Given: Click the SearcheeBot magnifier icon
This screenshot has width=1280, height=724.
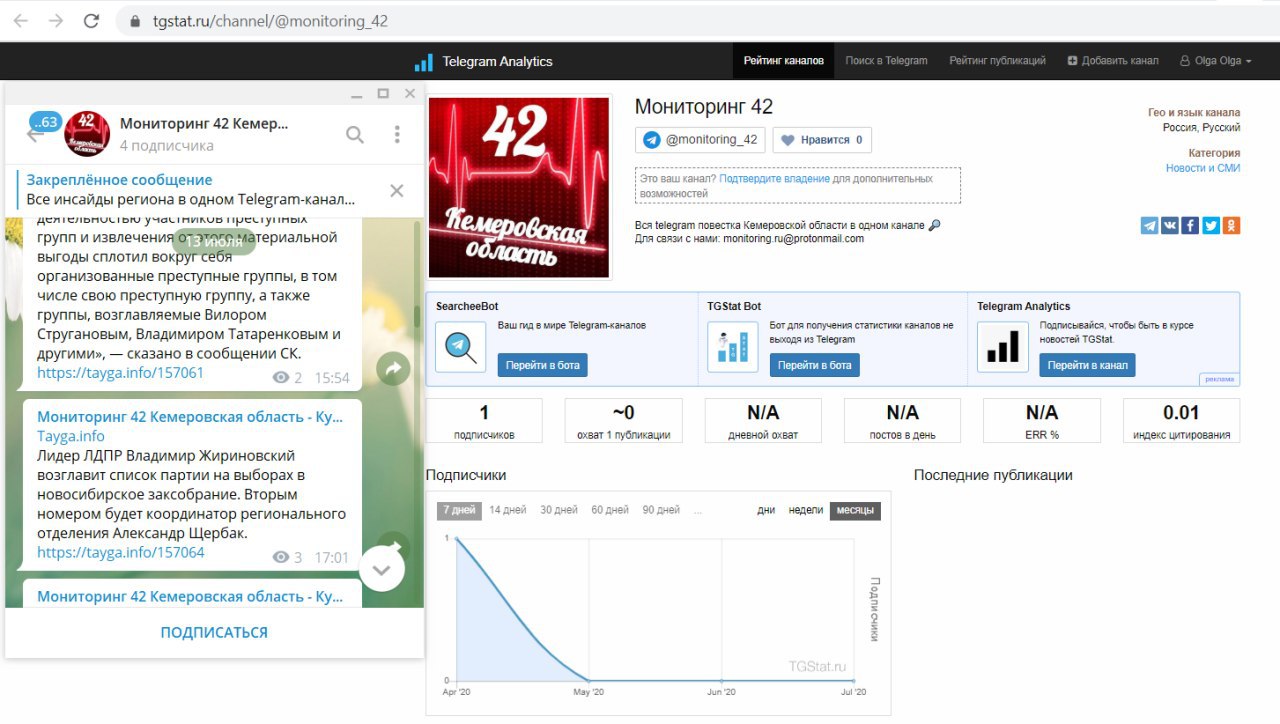Looking at the screenshot, I should (461, 346).
